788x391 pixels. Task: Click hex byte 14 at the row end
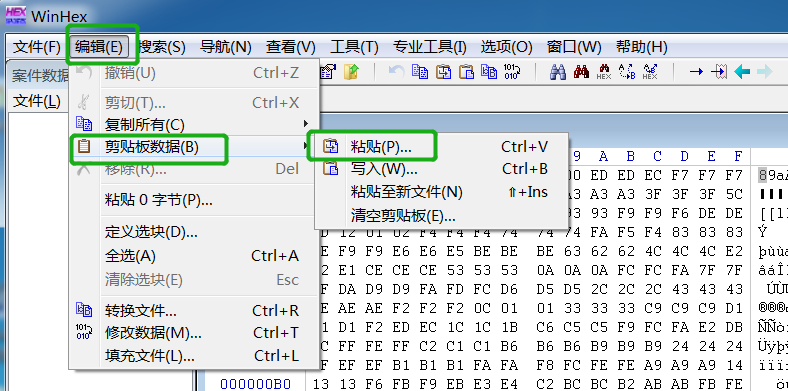pyautogui.click(x=734, y=365)
